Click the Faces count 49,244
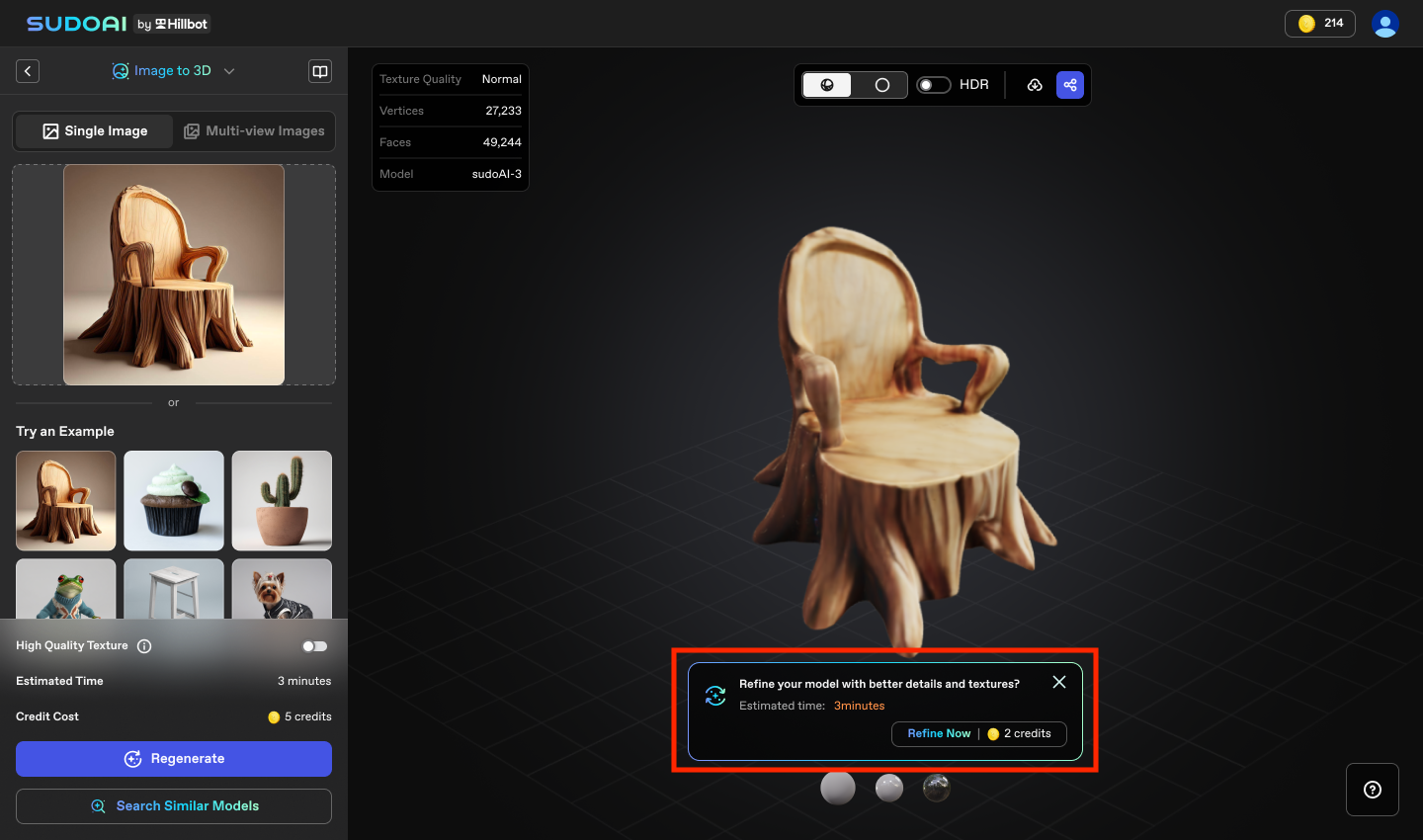The height and width of the screenshot is (840, 1423). (x=502, y=142)
